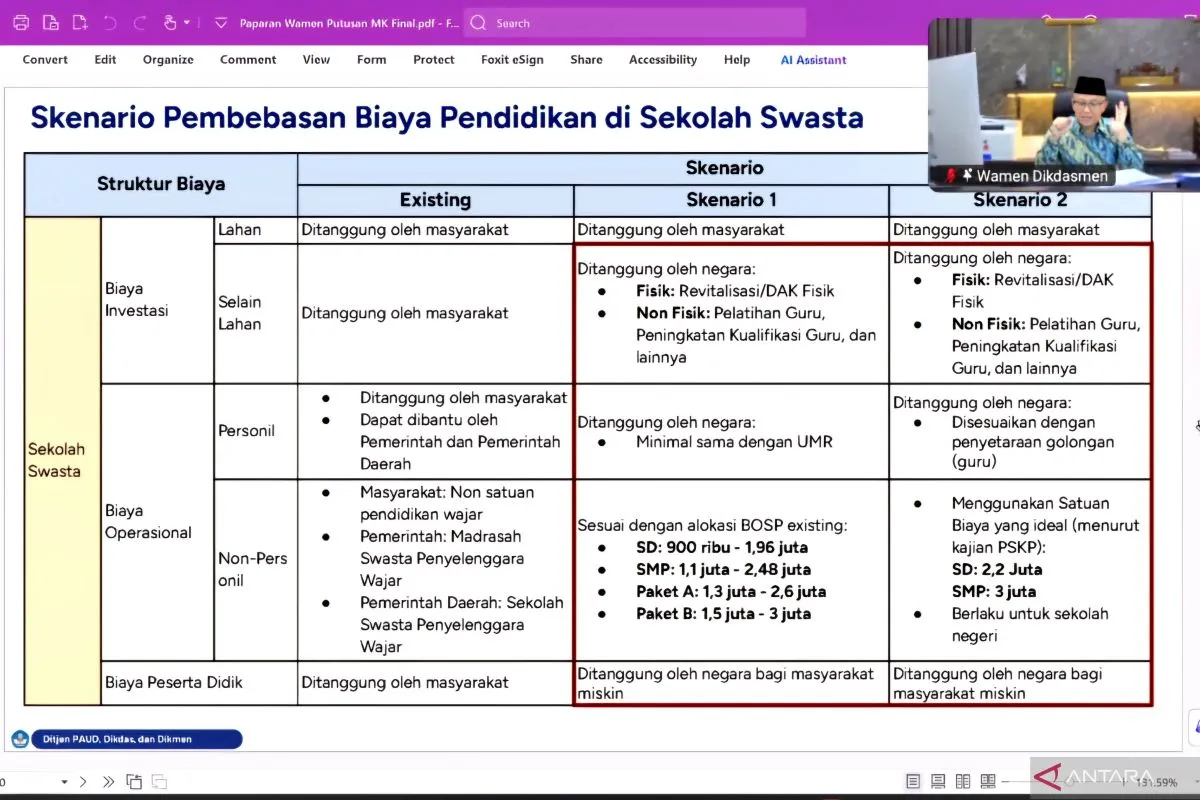
Task: Open the Comment tab
Action: (x=248, y=60)
